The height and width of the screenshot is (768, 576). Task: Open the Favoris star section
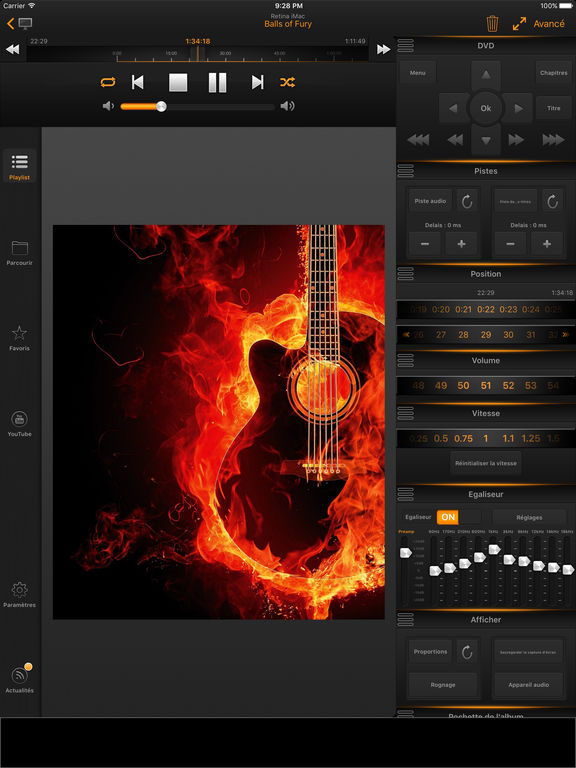(x=20, y=338)
